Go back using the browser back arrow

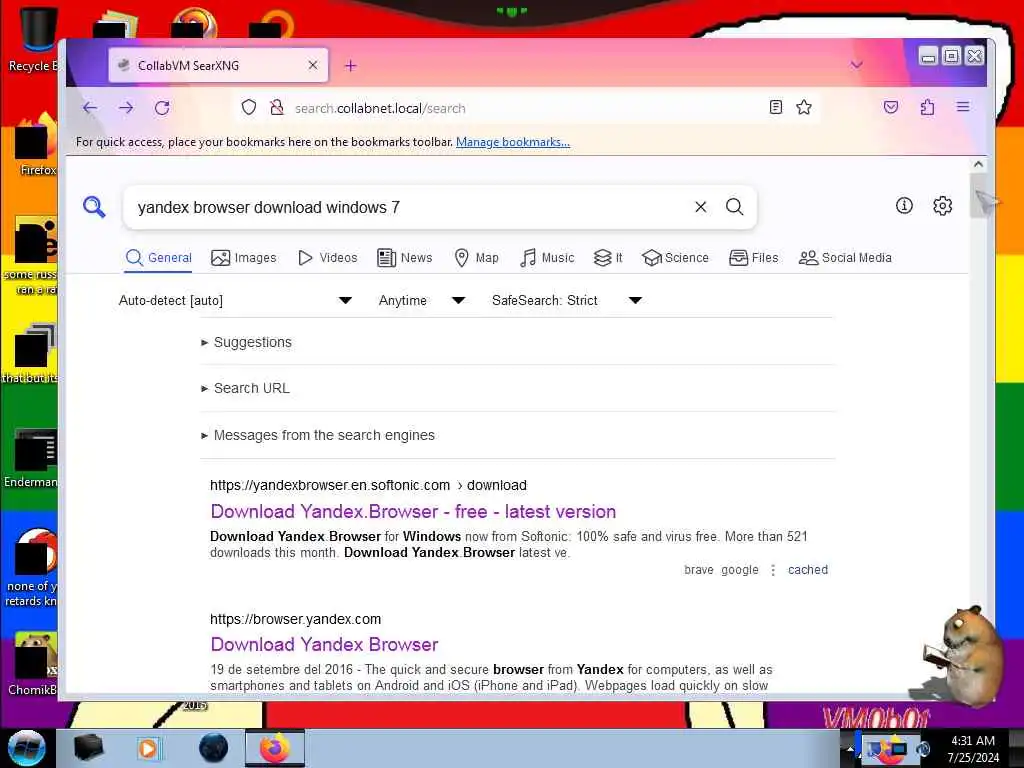(x=90, y=108)
